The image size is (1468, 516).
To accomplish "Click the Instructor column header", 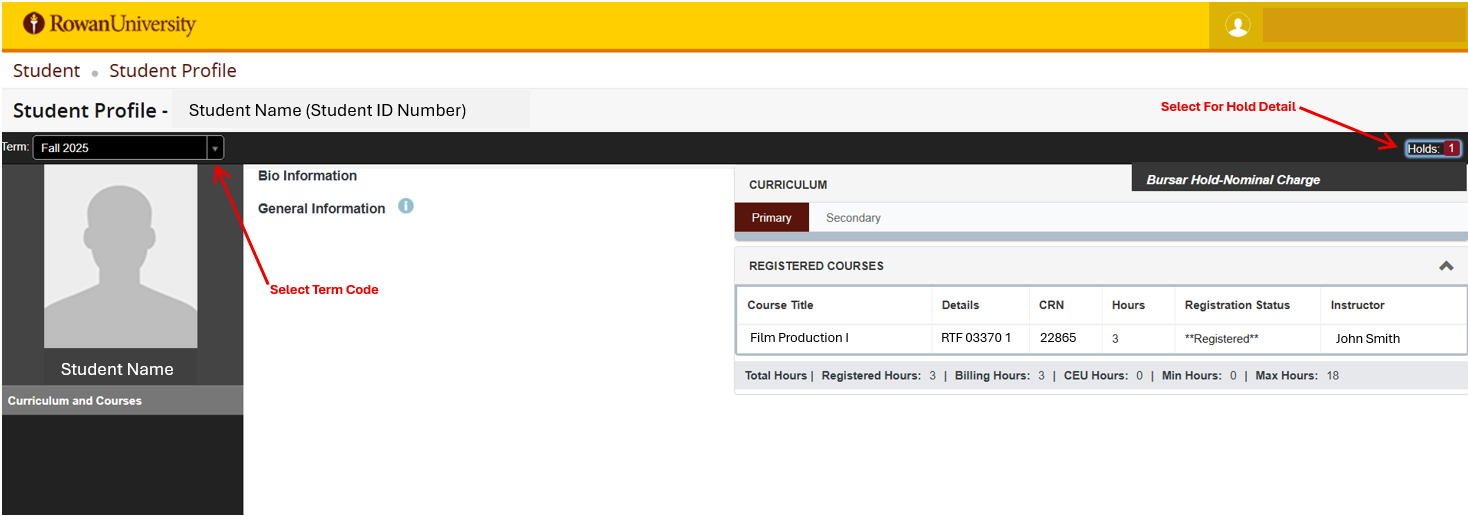I will pyautogui.click(x=1357, y=305).
